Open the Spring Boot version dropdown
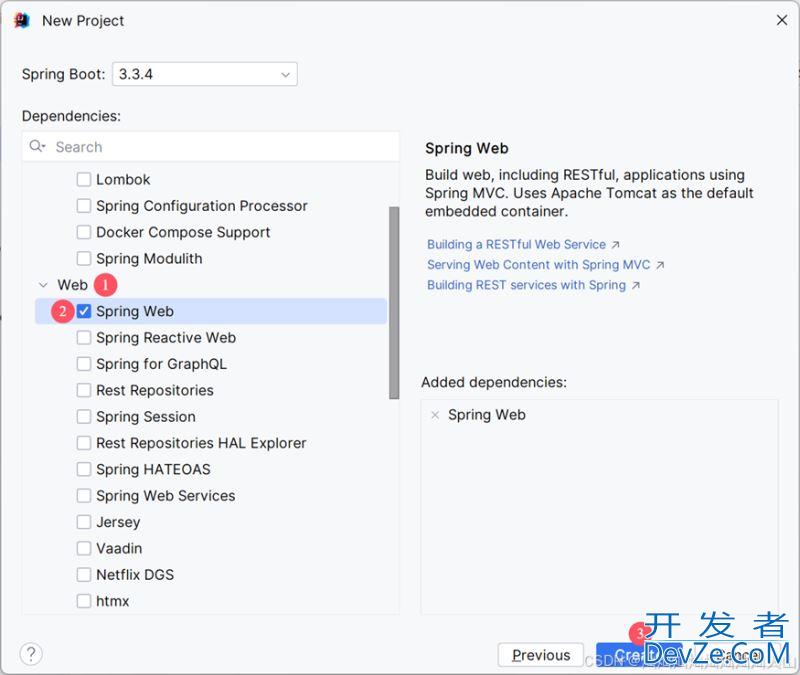This screenshot has width=800, height=675. coord(205,74)
